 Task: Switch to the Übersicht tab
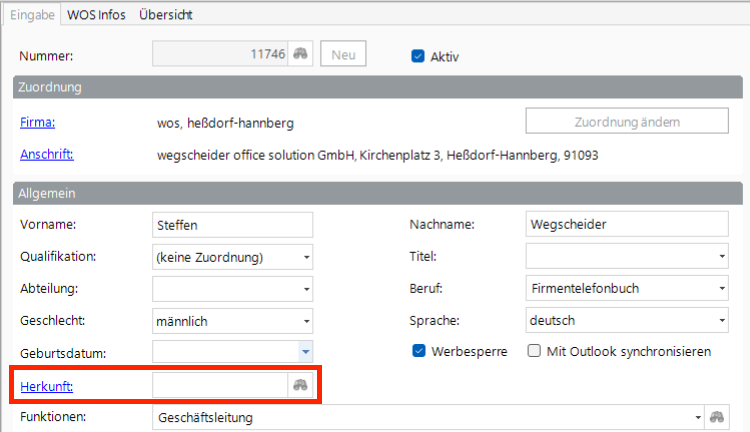[x=166, y=15]
